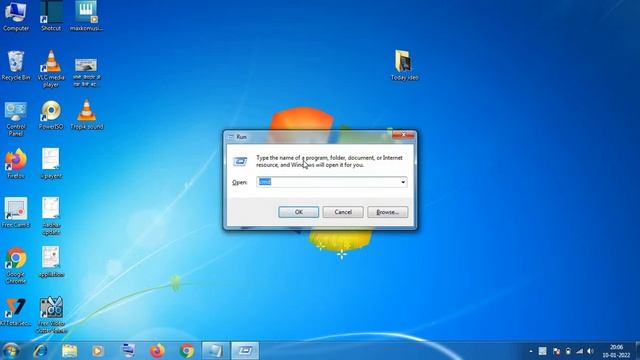Open the Recycle Bin icon
This screenshot has height=360, width=640.
(16, 65)
